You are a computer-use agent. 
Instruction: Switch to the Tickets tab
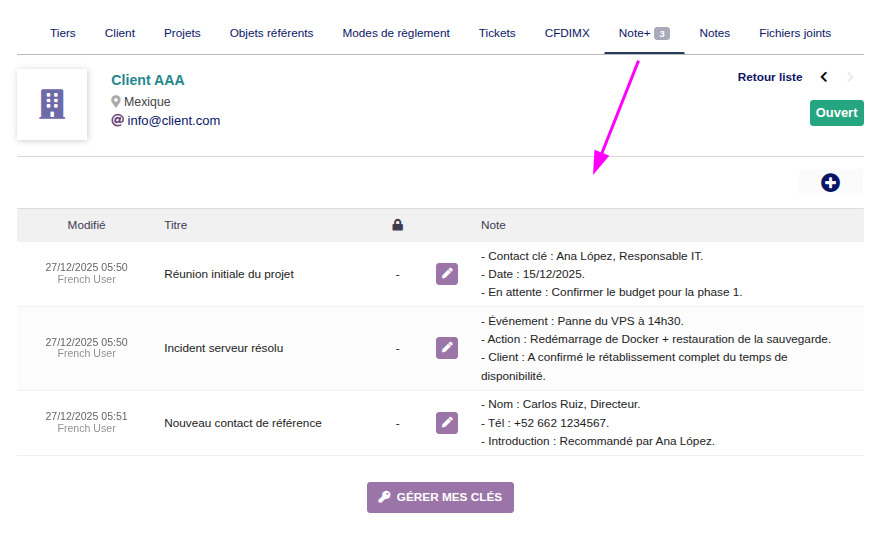[497, 33]
